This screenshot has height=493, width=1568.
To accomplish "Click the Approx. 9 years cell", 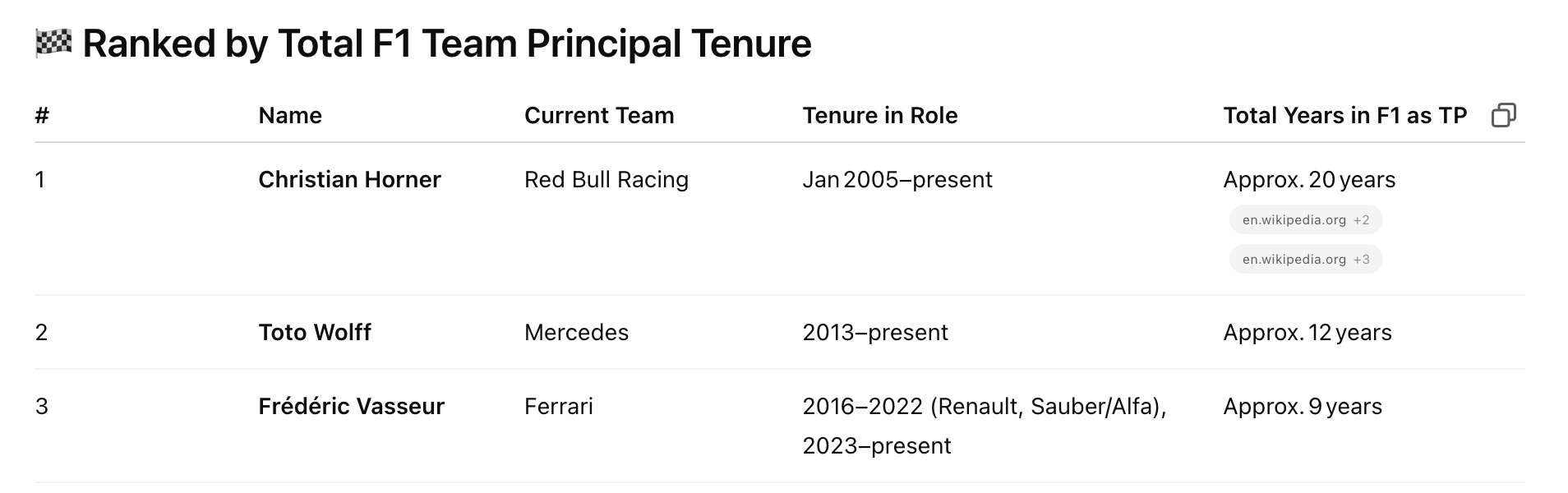I will click(1303, 407).
